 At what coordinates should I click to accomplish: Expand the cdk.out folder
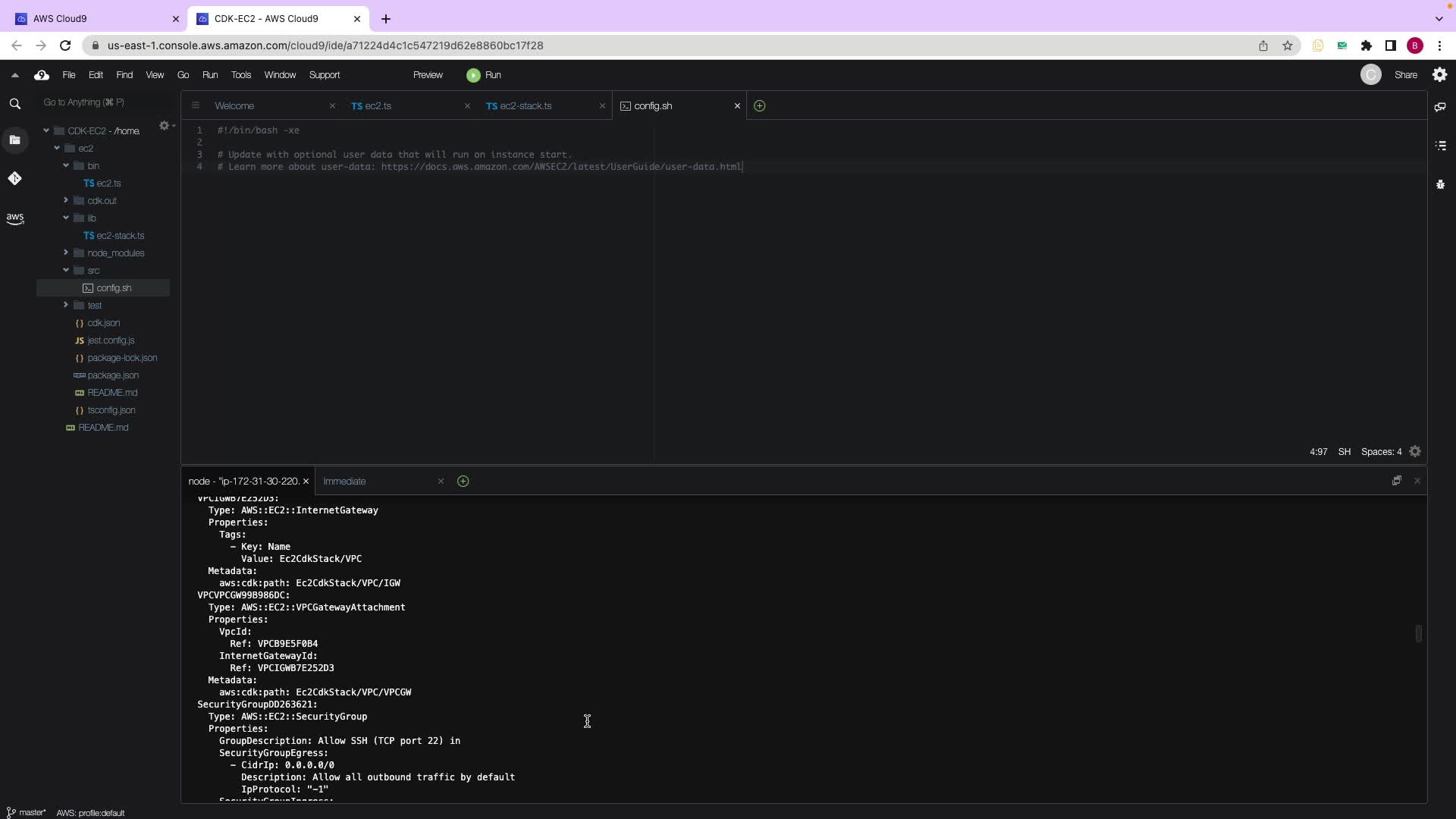pos(66,200)
